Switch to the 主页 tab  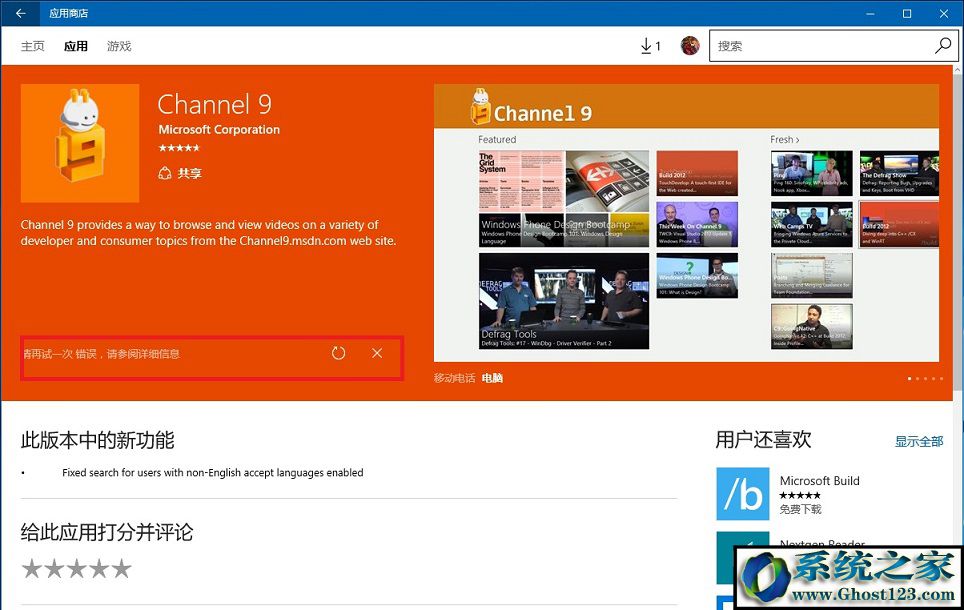[x=33, y=46]
